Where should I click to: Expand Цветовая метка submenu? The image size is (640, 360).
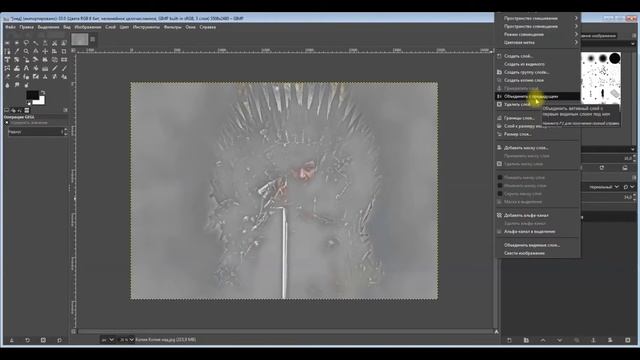(x=537, y=42)
